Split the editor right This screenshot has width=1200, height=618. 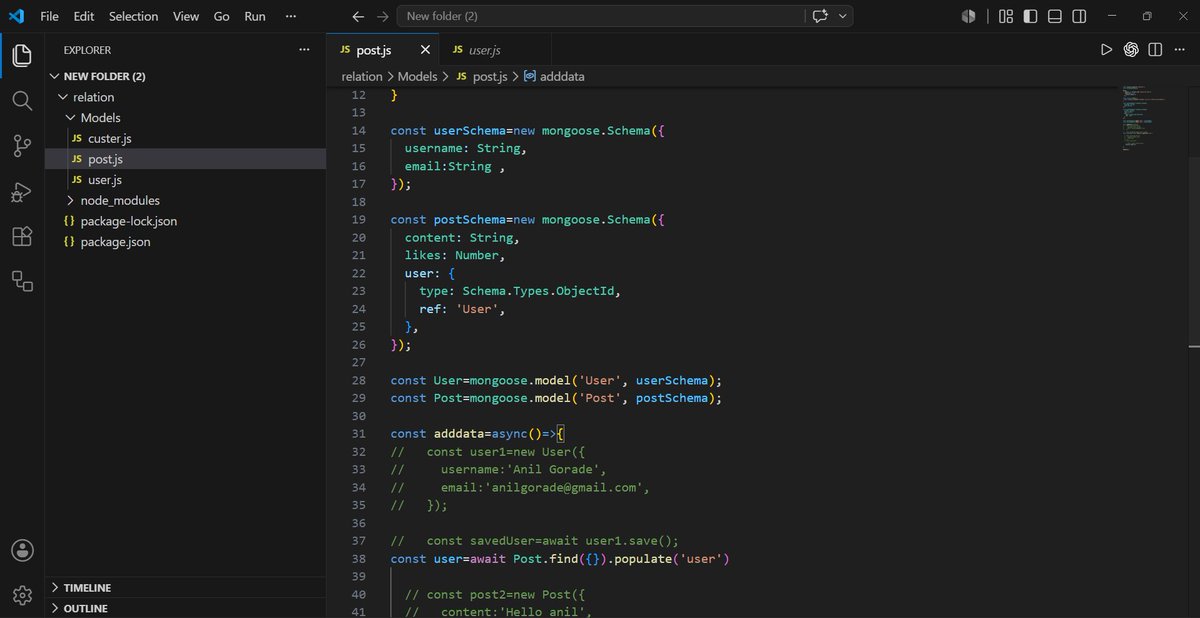click(x=1155, y=50)
